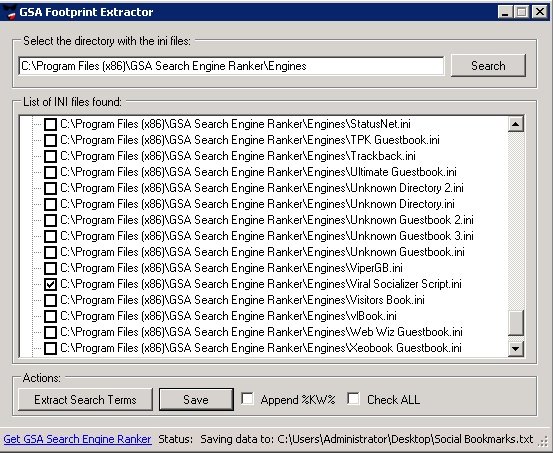Minimize the GSA Footprint Extractor window
Viewport: 553px width, 453px height.
(x=505, y=12)
